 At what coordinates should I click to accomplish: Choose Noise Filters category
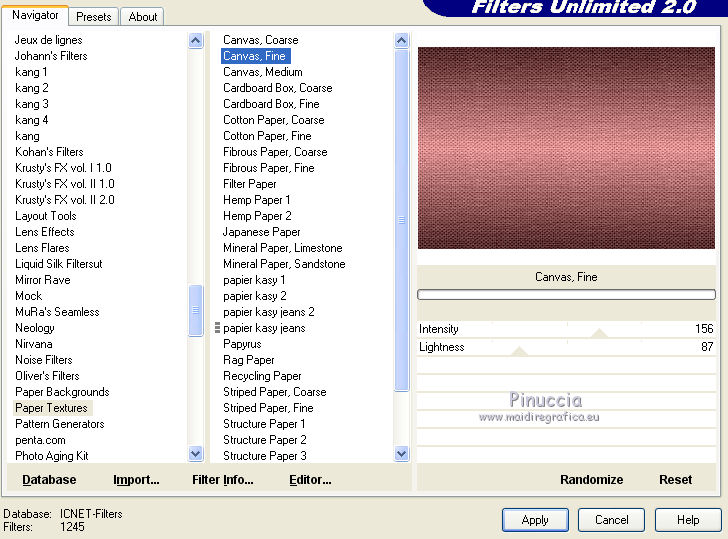(44, 360)
